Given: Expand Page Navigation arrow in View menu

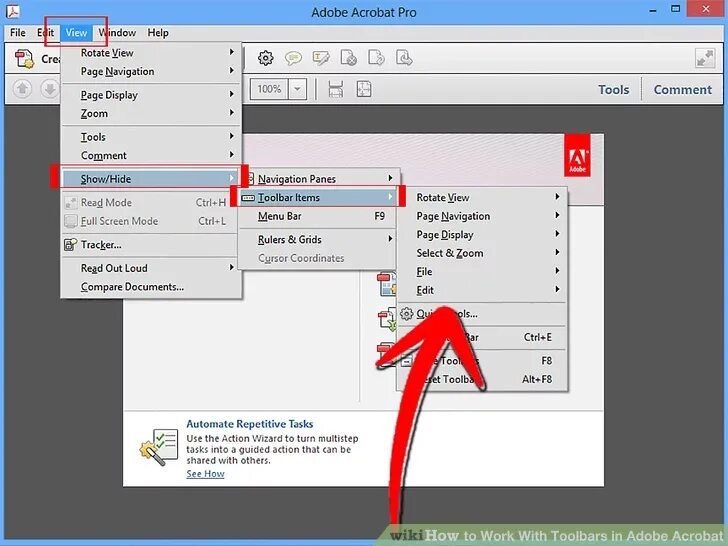Looking at the screenshot, I should coord(231,71).
